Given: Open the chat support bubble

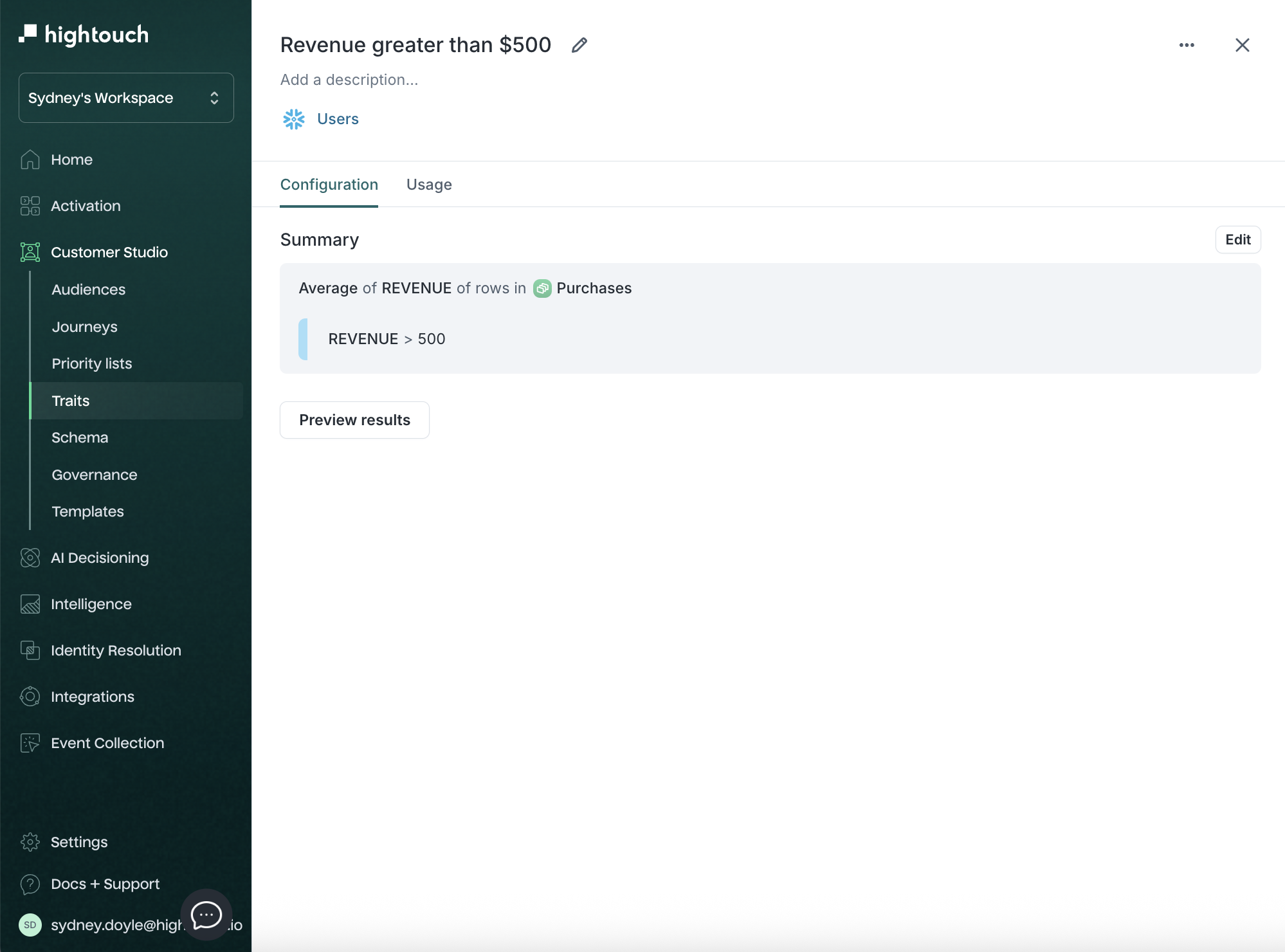Looking at the screenshot, I should [206, 915].
